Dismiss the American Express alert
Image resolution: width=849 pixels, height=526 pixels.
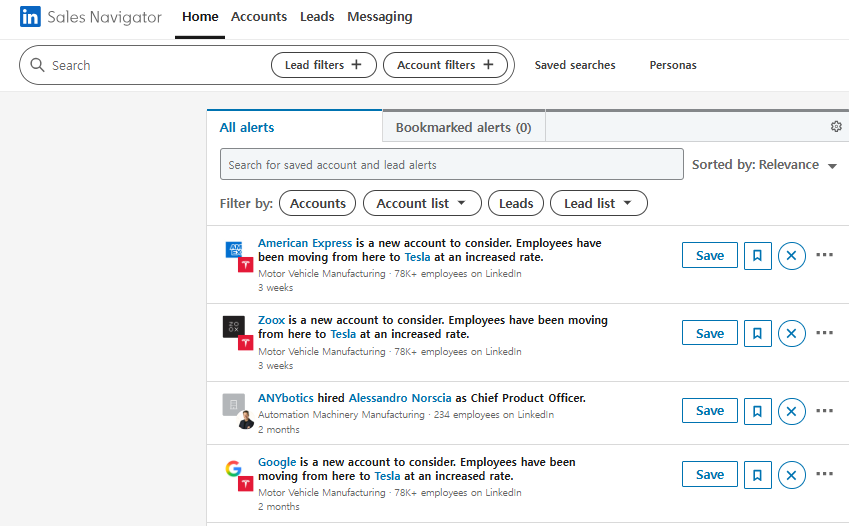pyautogui.click(x=791, y=255)
